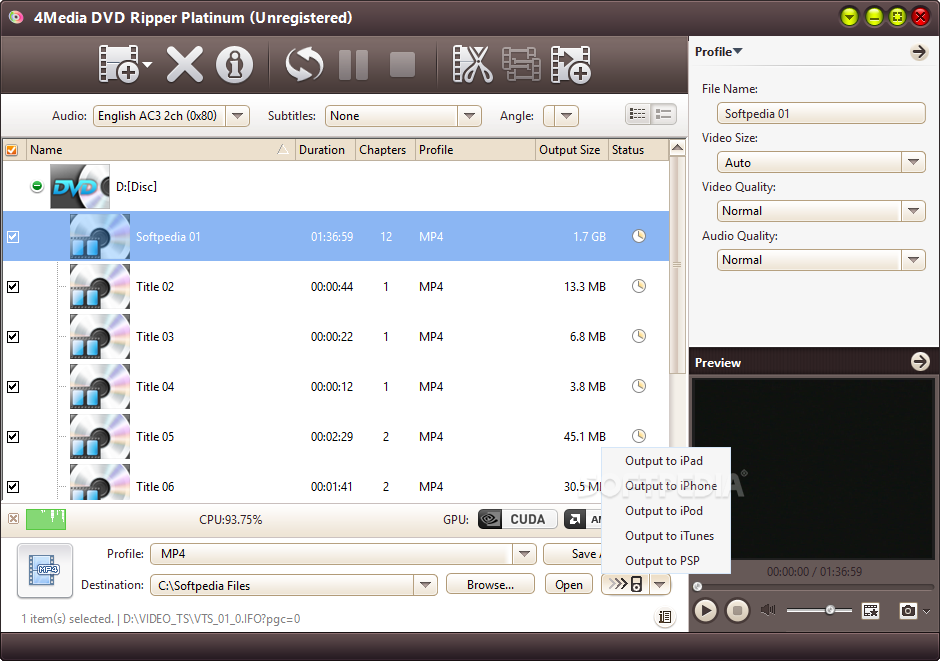Choose Output to iTunes
Viewport: 940px width, 661px height.
[669, 536]
